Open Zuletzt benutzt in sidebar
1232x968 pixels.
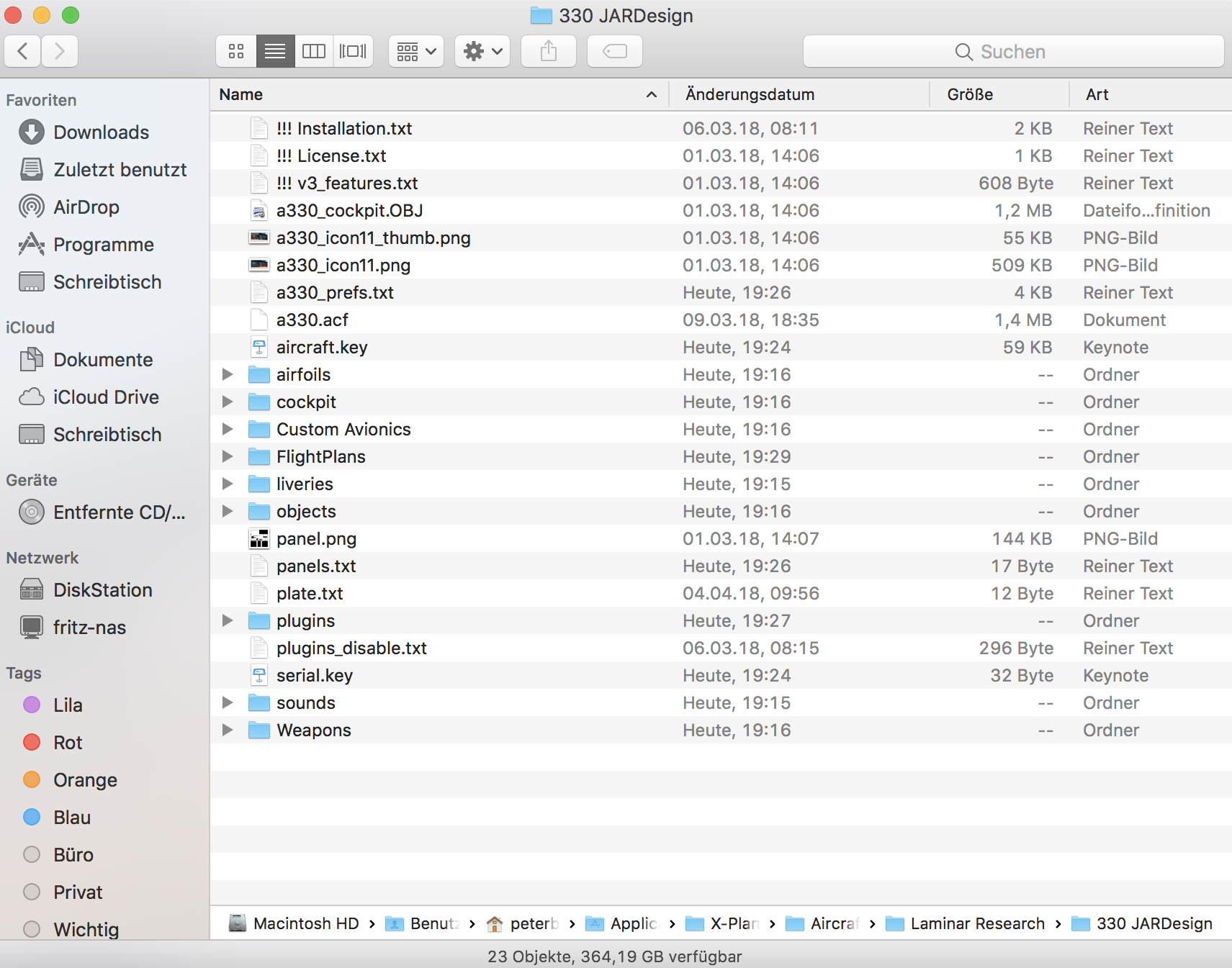pos(103,170)
